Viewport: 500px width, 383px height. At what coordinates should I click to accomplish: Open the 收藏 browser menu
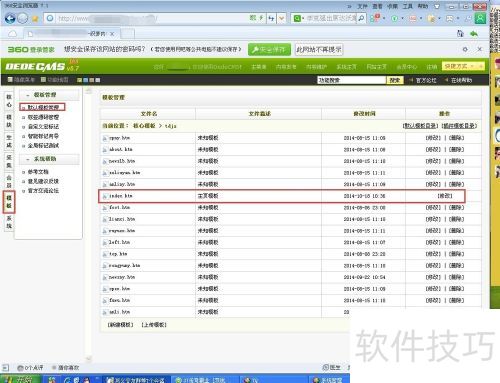click(x=392, y=6)
